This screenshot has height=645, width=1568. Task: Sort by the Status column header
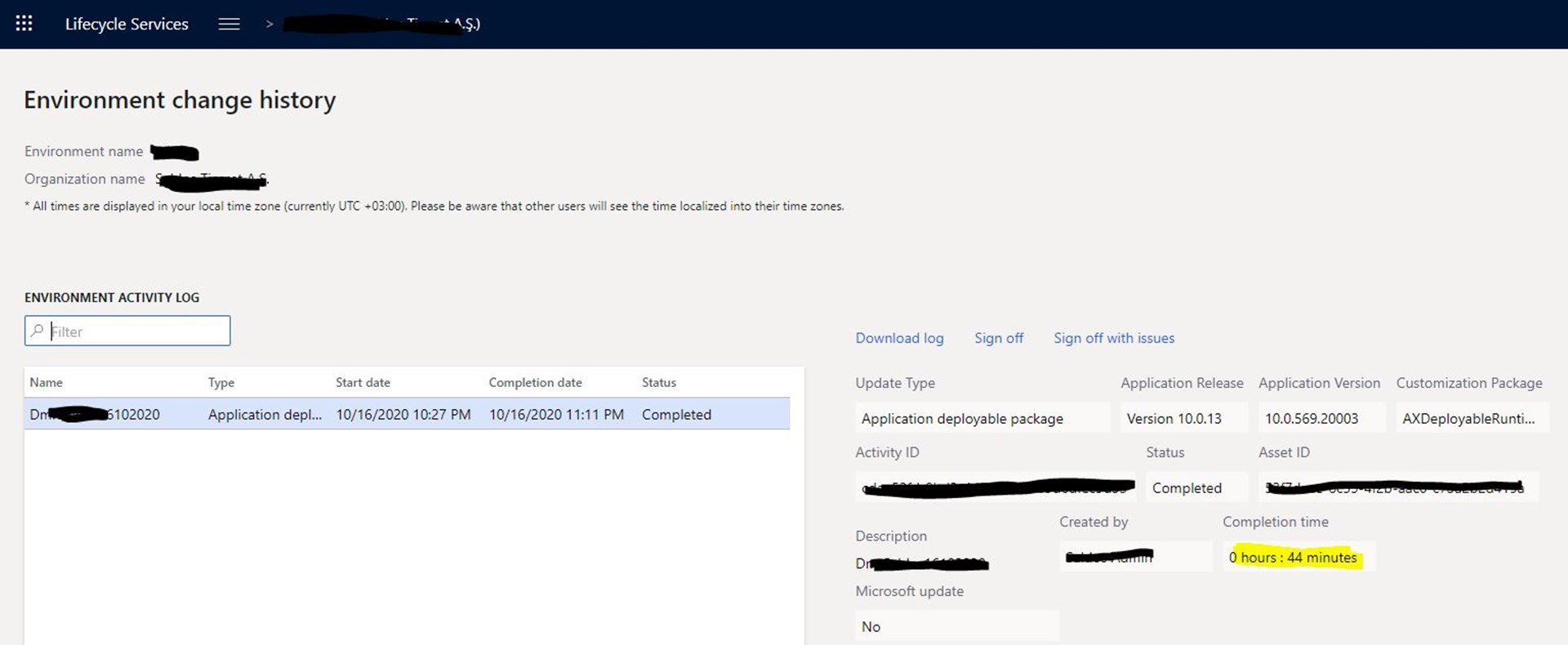659,382
